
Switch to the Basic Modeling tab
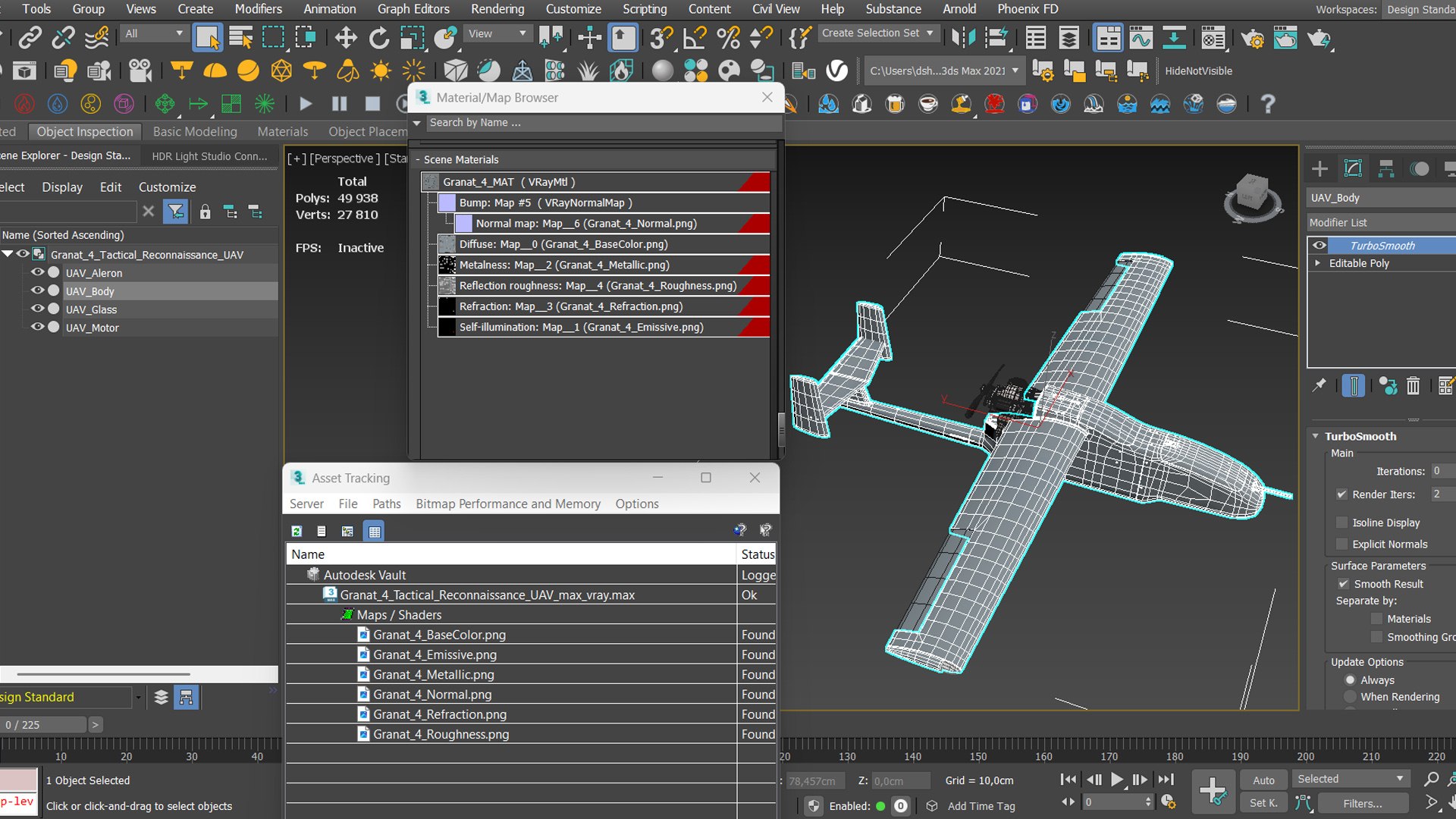[195, 131]
